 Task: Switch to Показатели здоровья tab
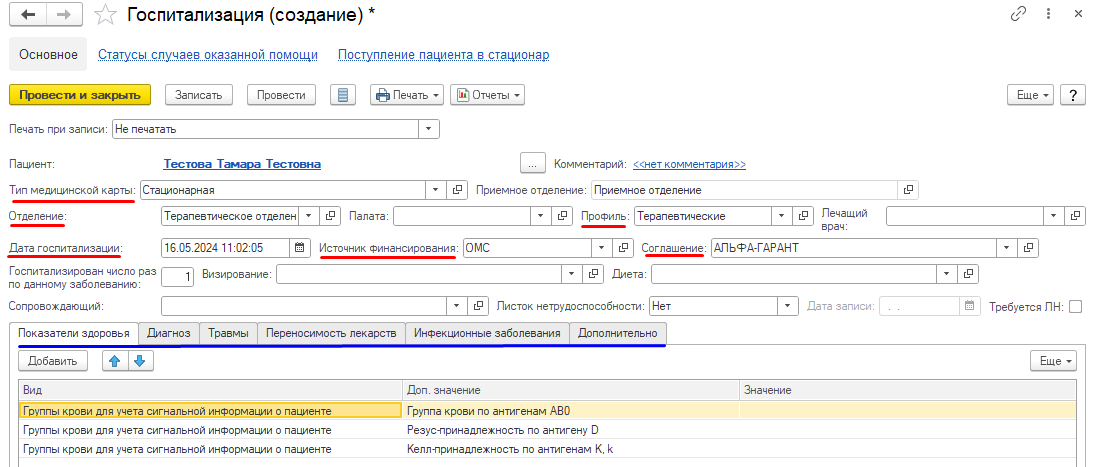pos(74,333)
